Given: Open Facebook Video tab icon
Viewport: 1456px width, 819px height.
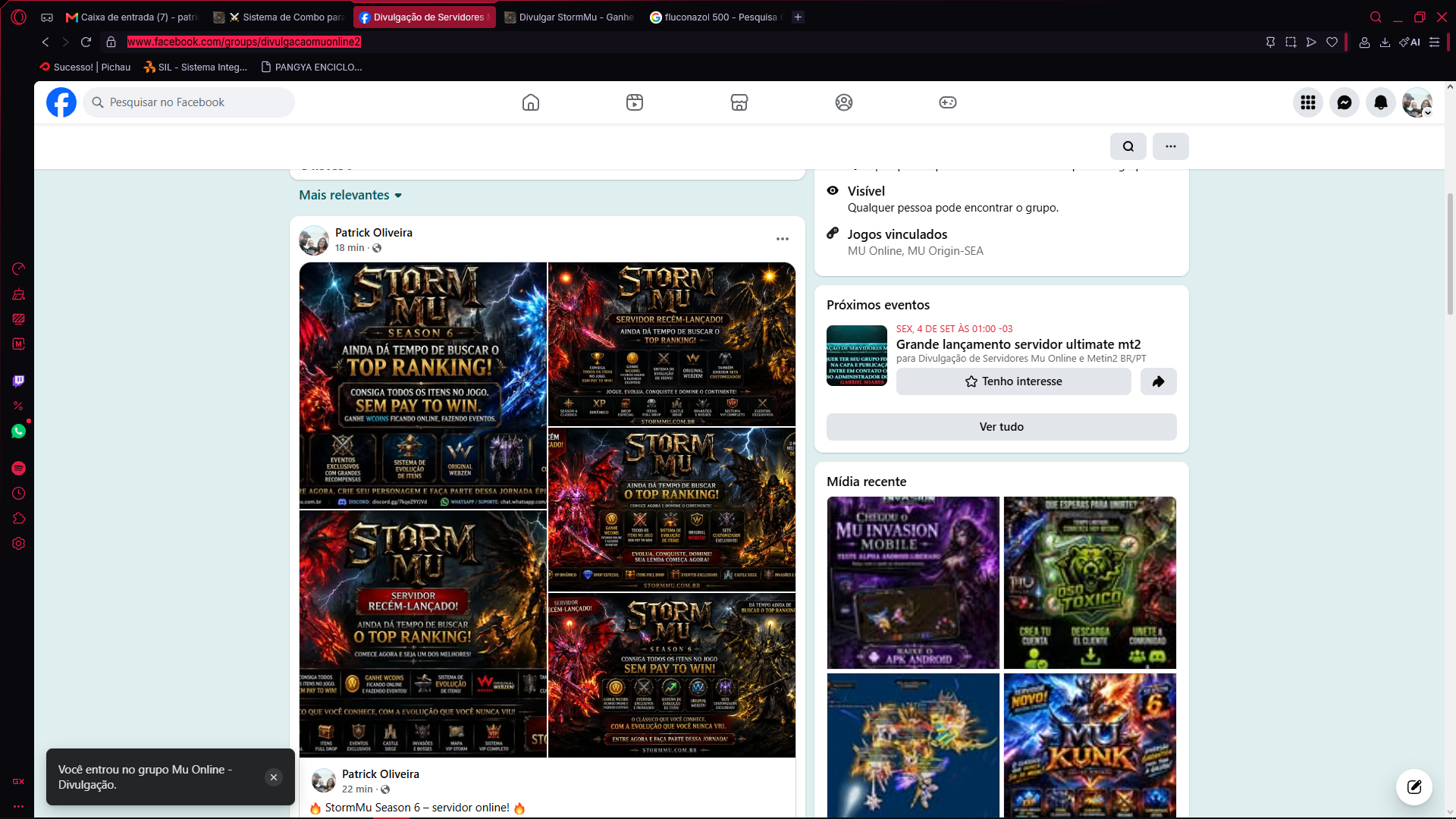Looking at the screenshot, I should pos(635,102).
